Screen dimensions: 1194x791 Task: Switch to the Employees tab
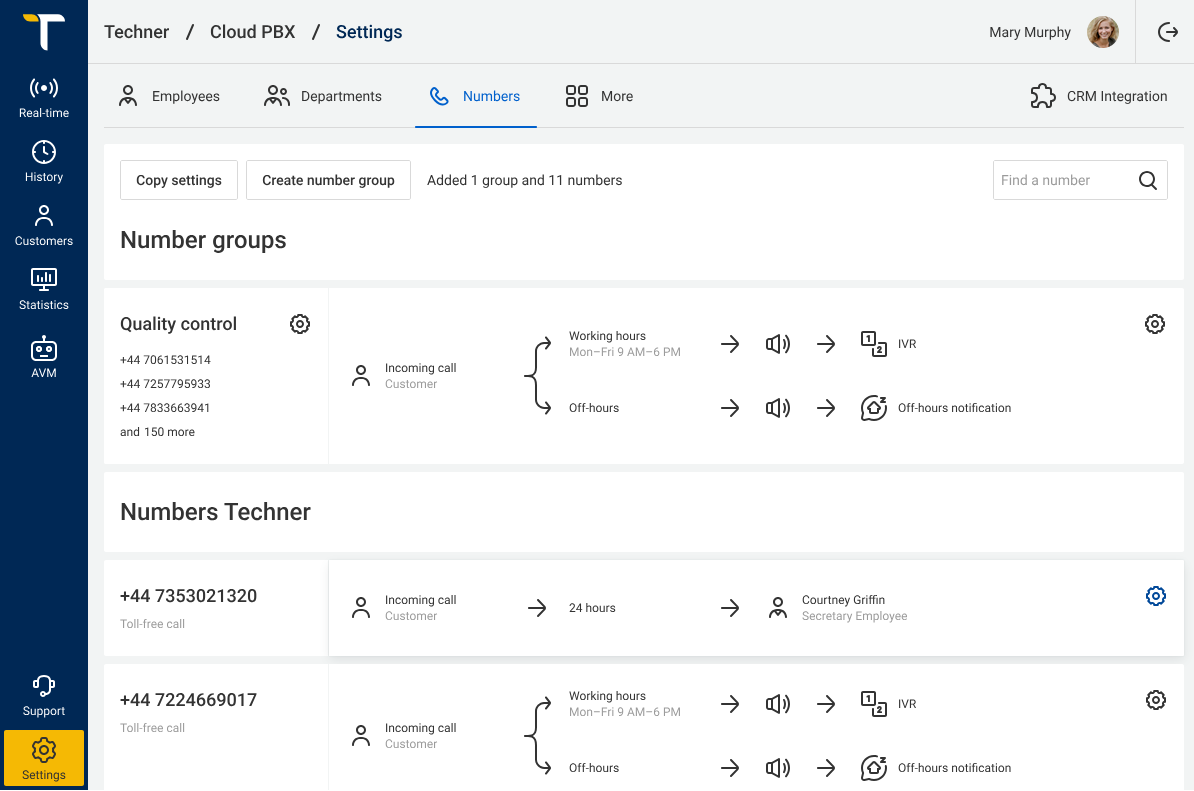click(x=169, y=96)
